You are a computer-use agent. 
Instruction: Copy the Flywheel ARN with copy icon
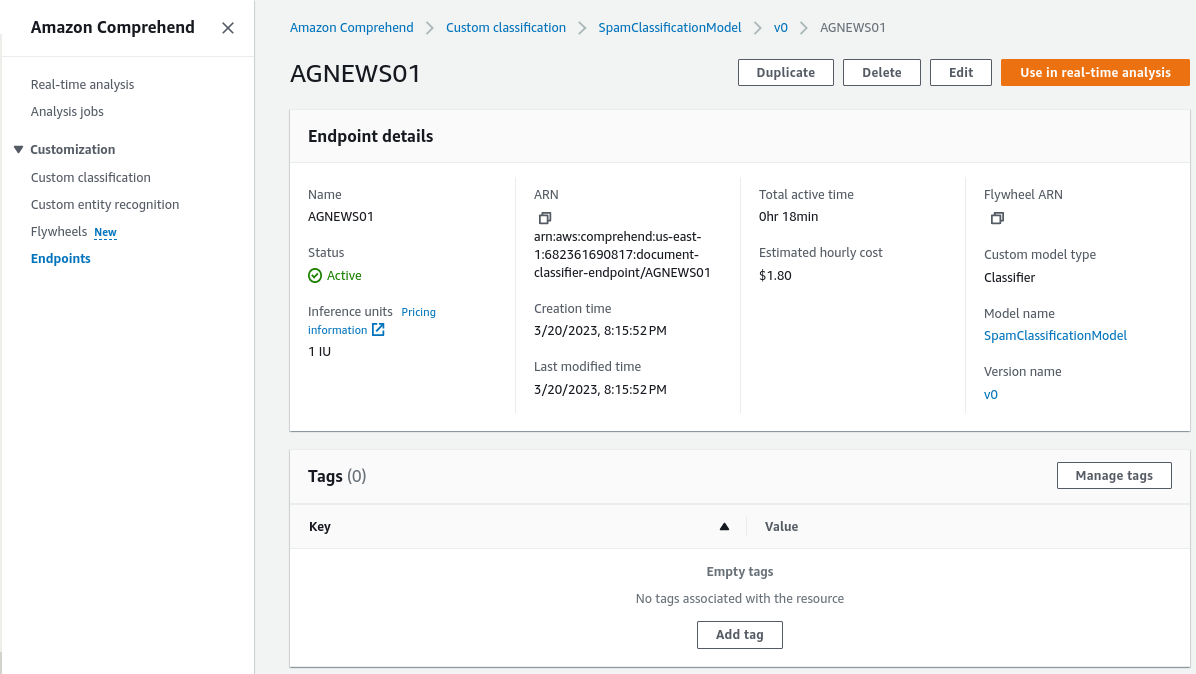[x=997, y=218]
